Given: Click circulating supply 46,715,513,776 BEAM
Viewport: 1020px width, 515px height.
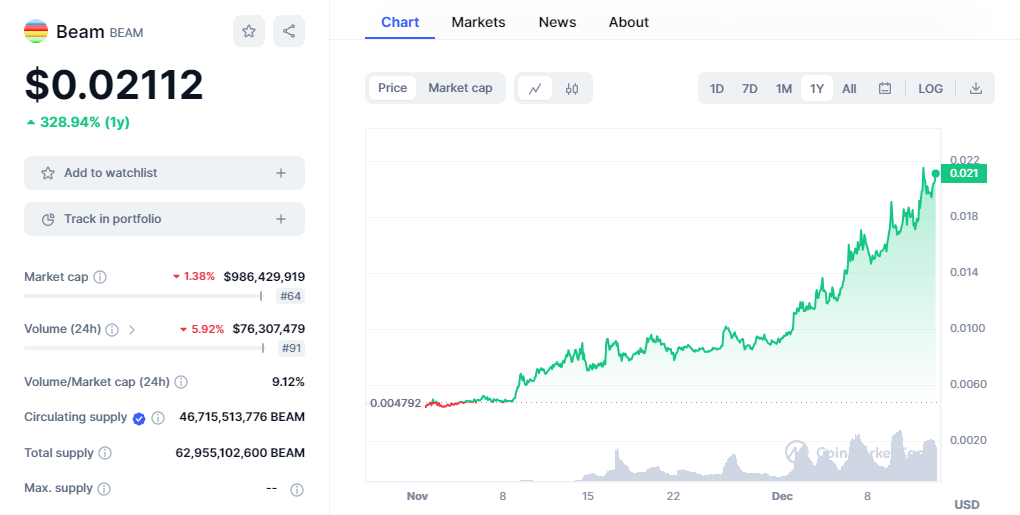Looking at the screenshot, I should coord(242,417).
